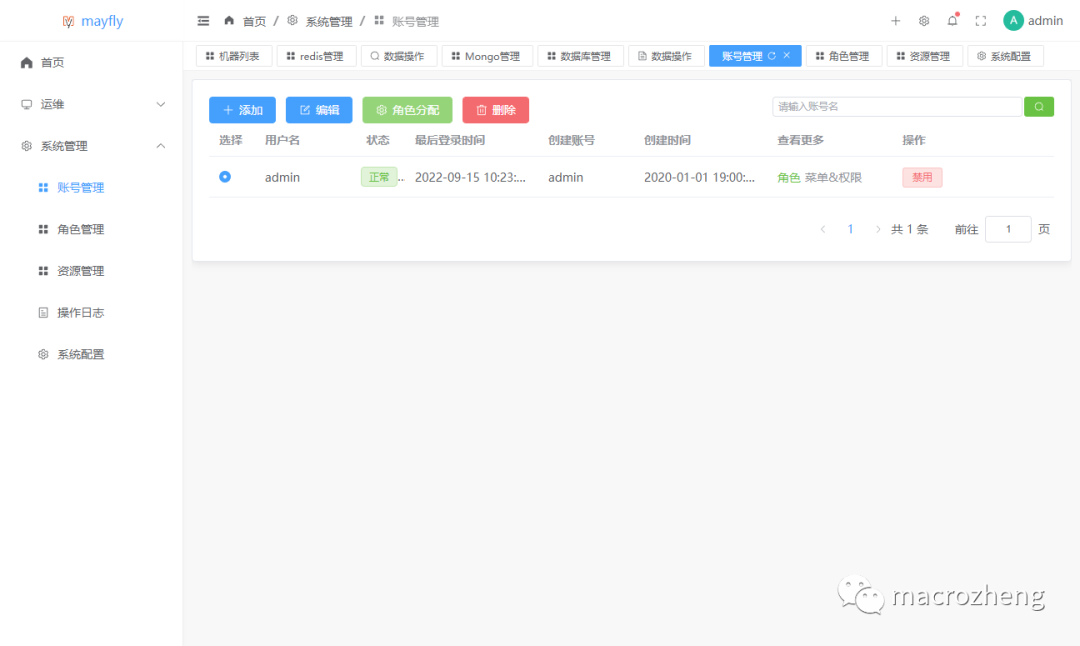Refresh the 账号管理 tab via reload icon
The width and height of the screenshot is (1080, 646).
[x=771, y=56]
